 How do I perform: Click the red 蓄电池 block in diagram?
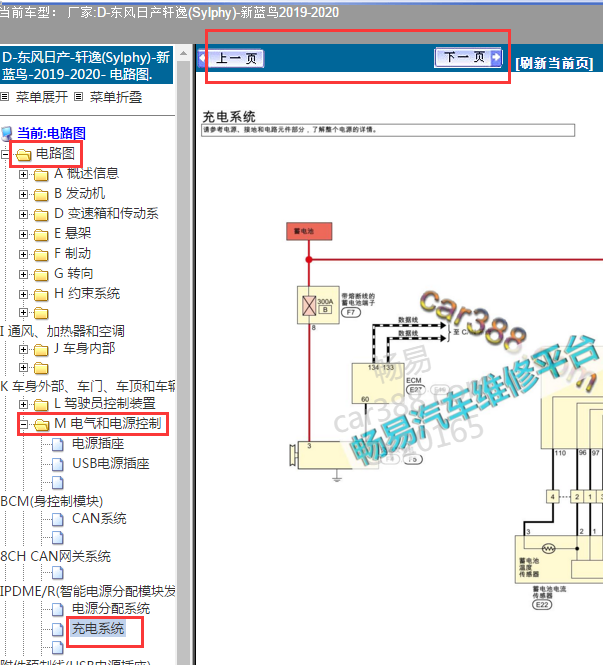tap(309, 231)
